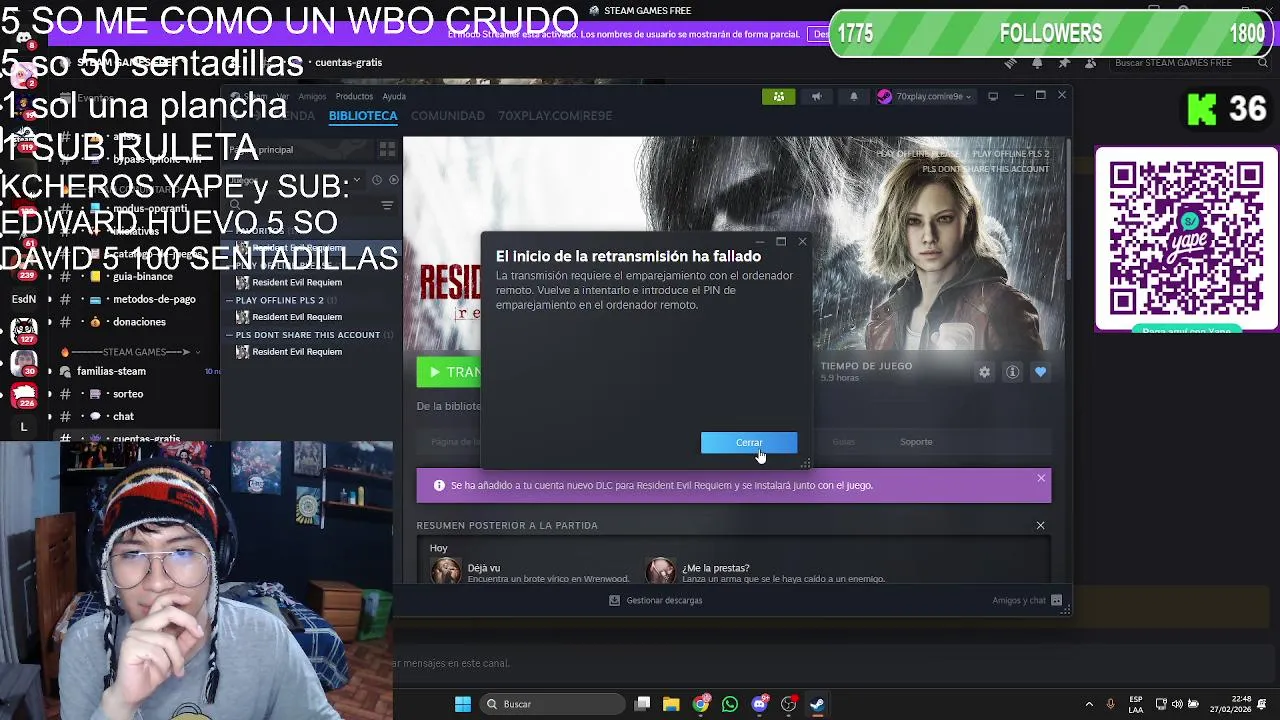Open game settings gear icon

[984, 372]
